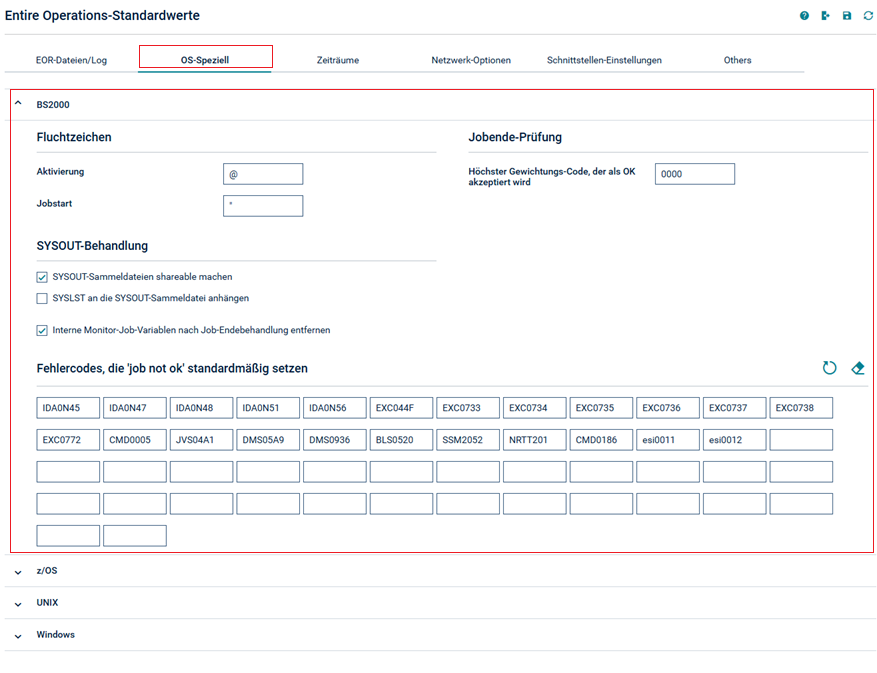The image size is (877, 673).
Task: Select the EXC0772 error code field
Action: click(68, 440)
